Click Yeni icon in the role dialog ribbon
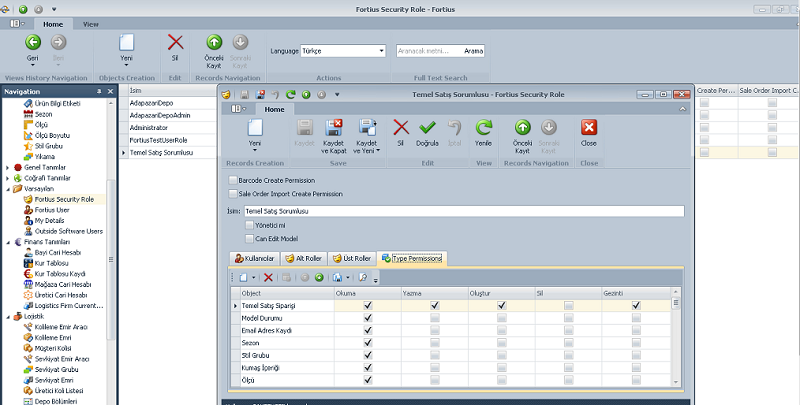 coord(255,128)
